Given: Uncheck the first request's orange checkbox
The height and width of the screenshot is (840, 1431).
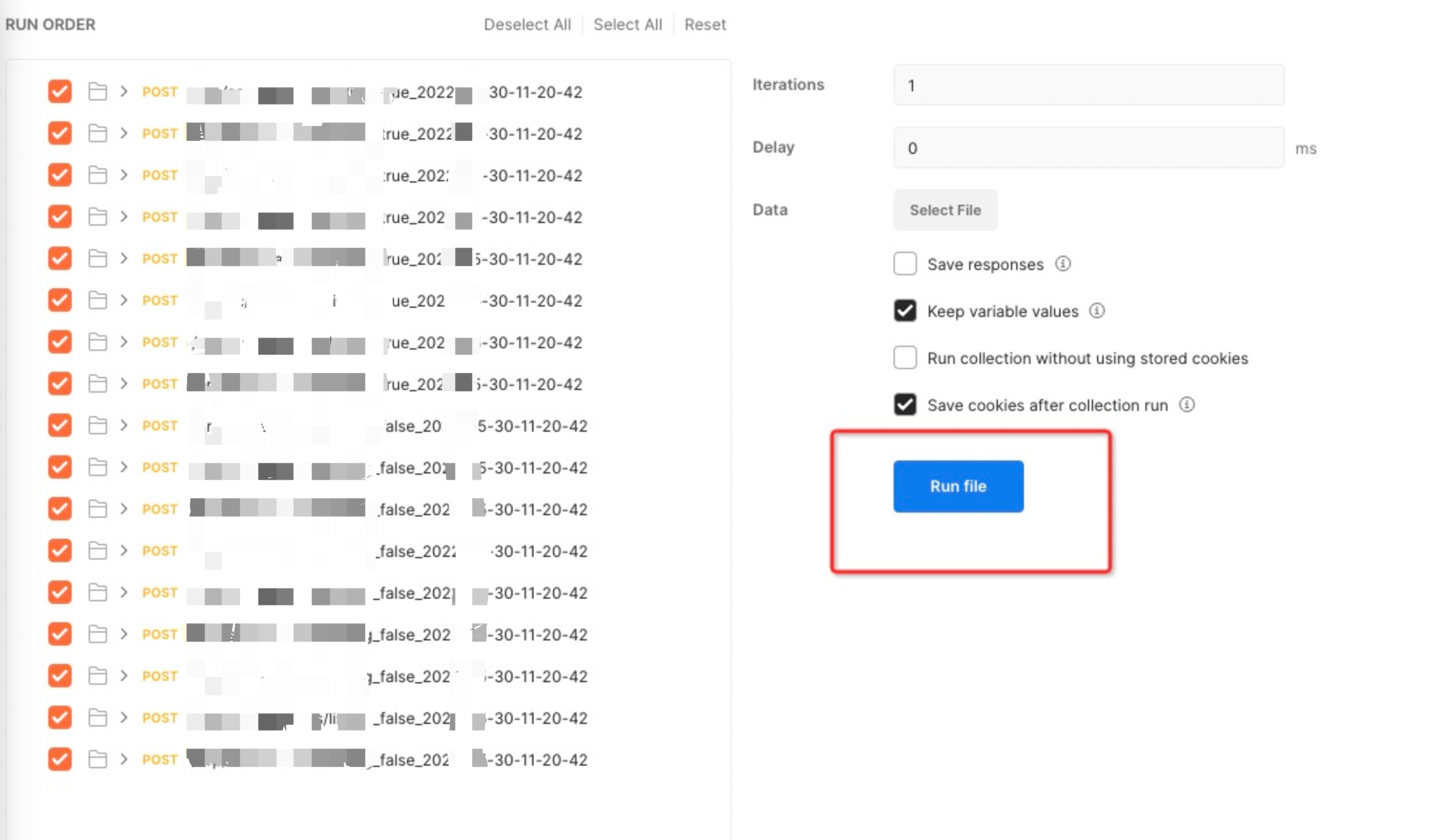Looking at the screenshot, I should click(59, 91).
